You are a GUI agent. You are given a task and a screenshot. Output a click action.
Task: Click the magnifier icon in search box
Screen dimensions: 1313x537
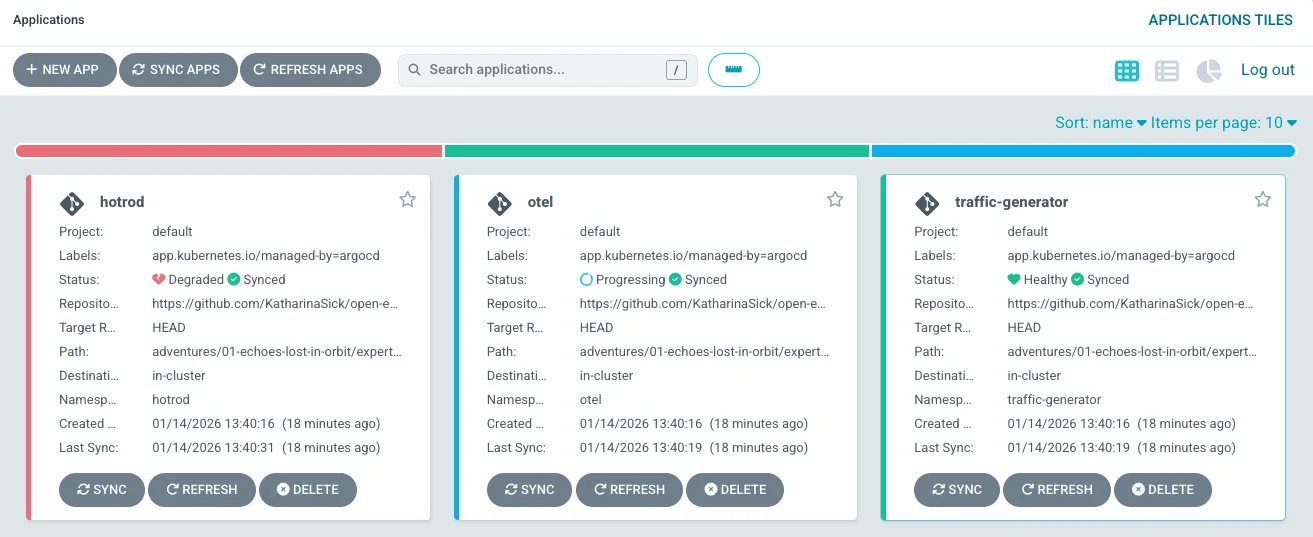click(x=414, y=70)
